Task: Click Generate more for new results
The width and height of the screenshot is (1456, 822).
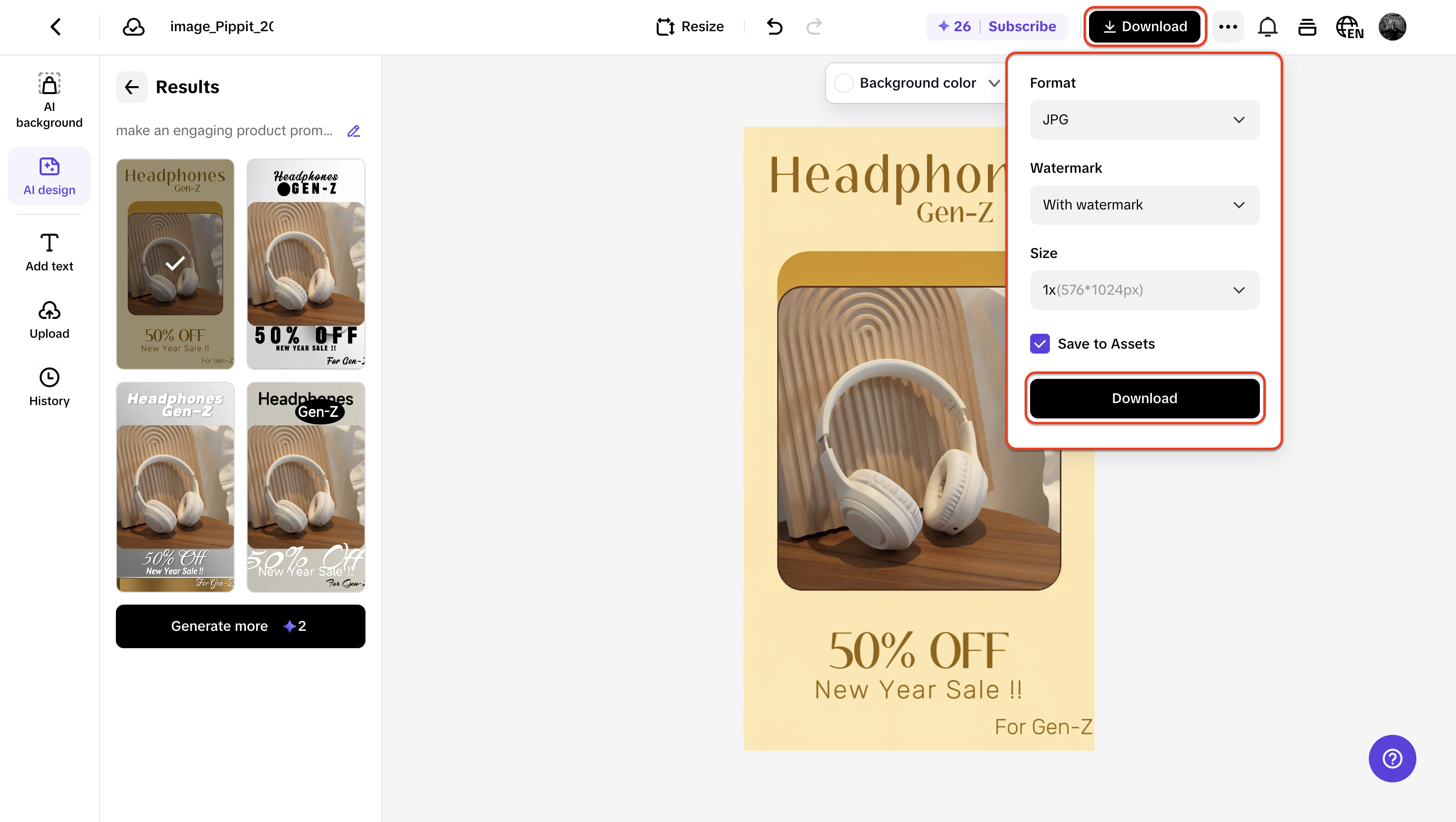Action: click(x=240, y=626)
